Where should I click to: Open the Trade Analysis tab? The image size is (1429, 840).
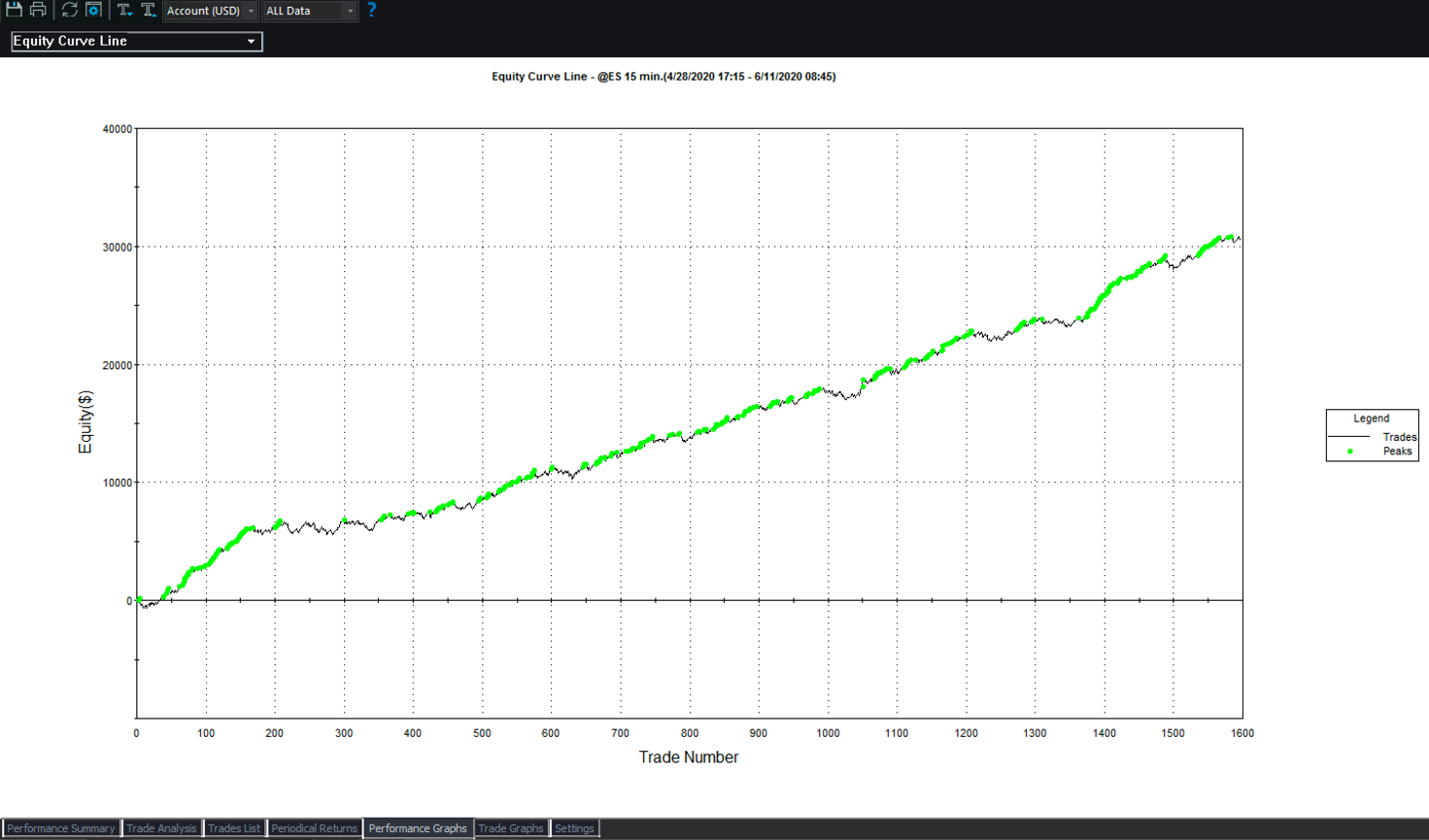tap(161, 828)
